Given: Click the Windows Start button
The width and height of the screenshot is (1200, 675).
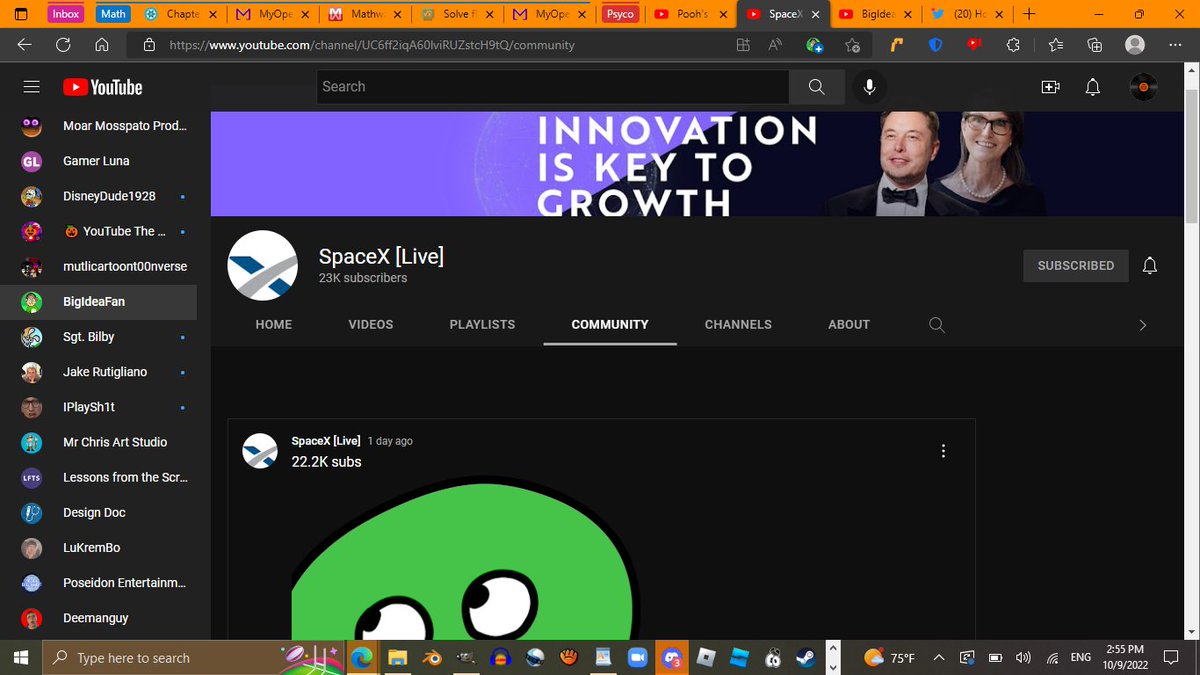Looking at the screenshot, I should tap(20, 658).
